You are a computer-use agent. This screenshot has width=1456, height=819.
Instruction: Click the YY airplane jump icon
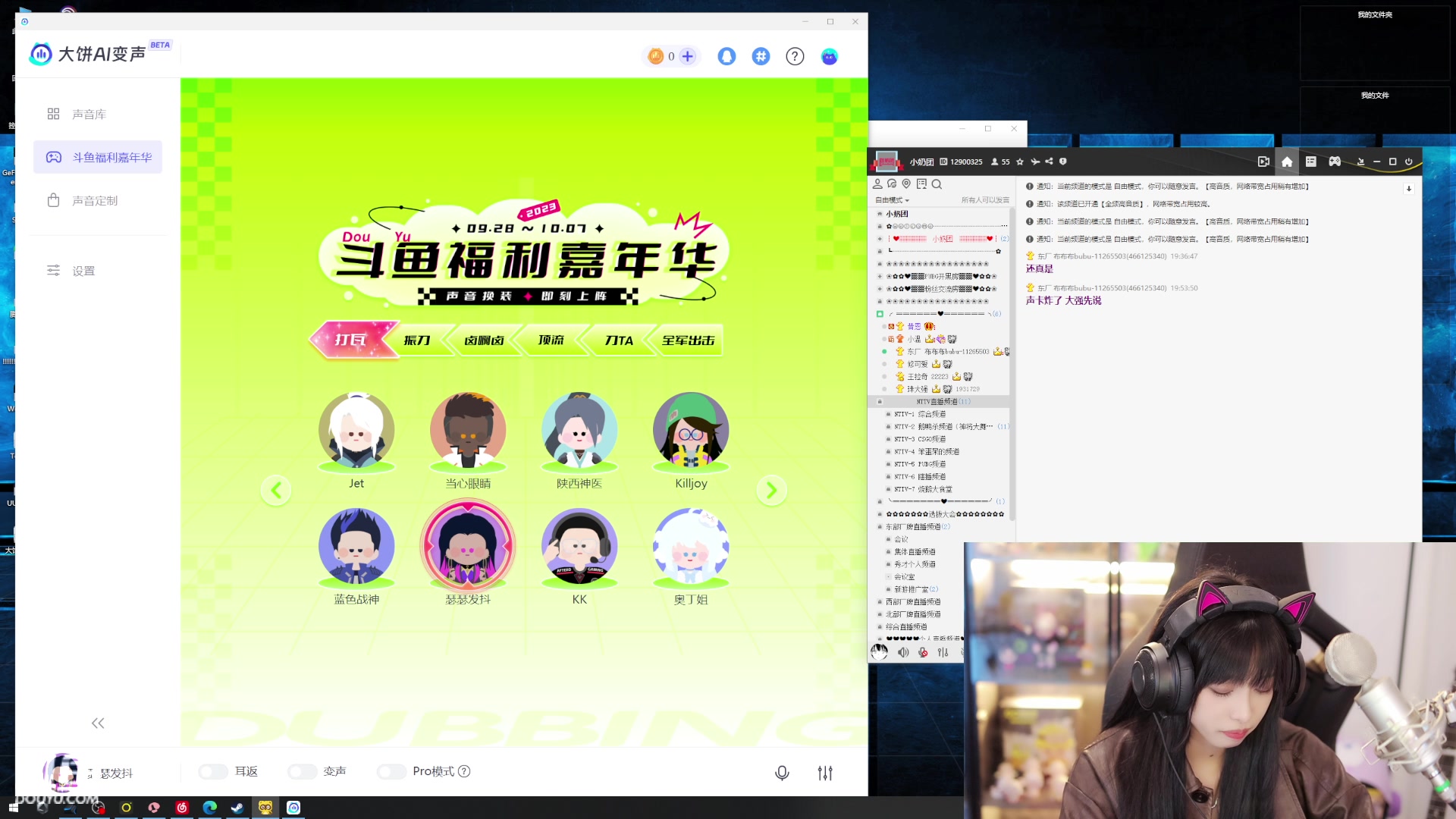(1035, 162)
